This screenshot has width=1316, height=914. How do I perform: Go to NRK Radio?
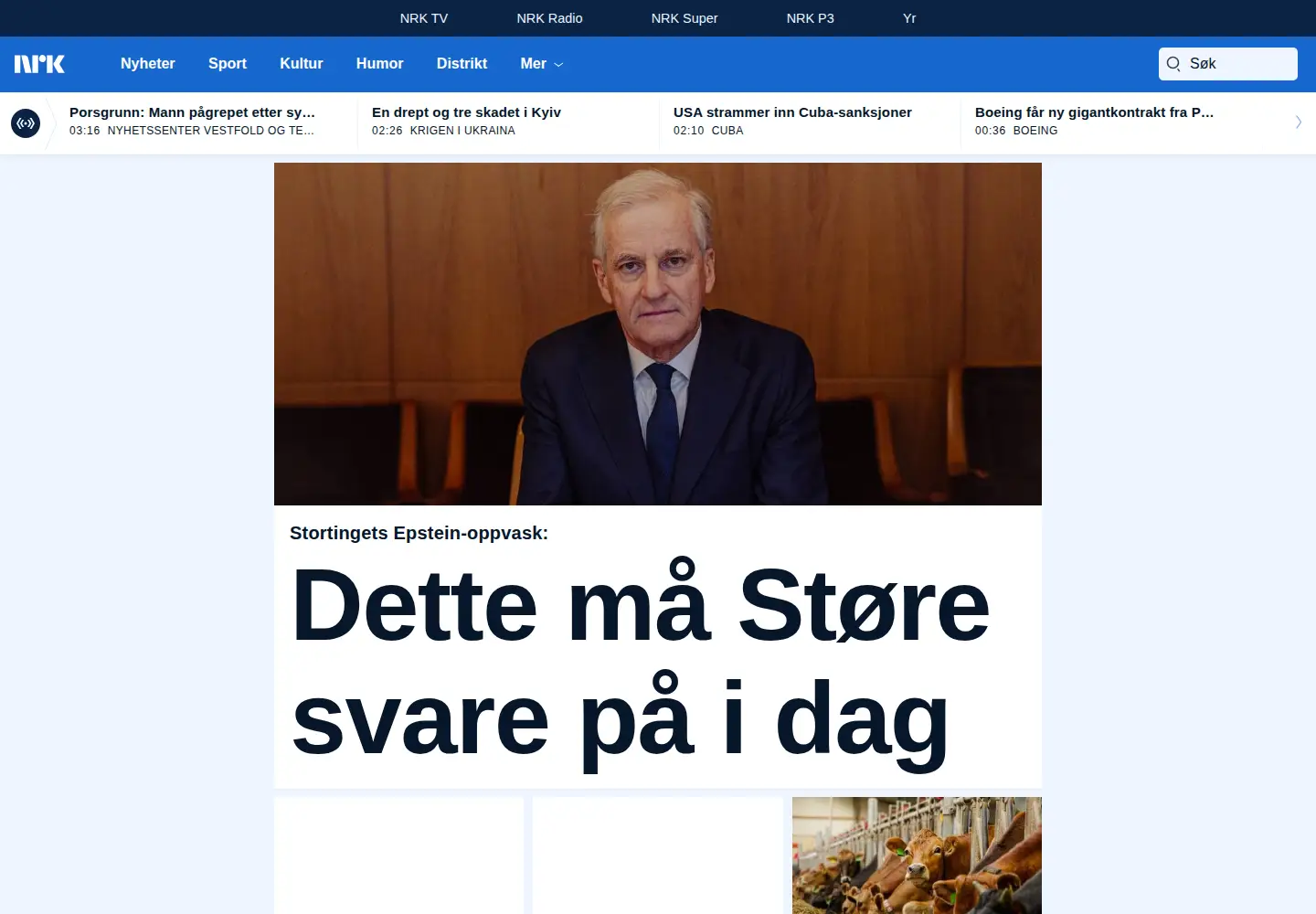point(549,18)
